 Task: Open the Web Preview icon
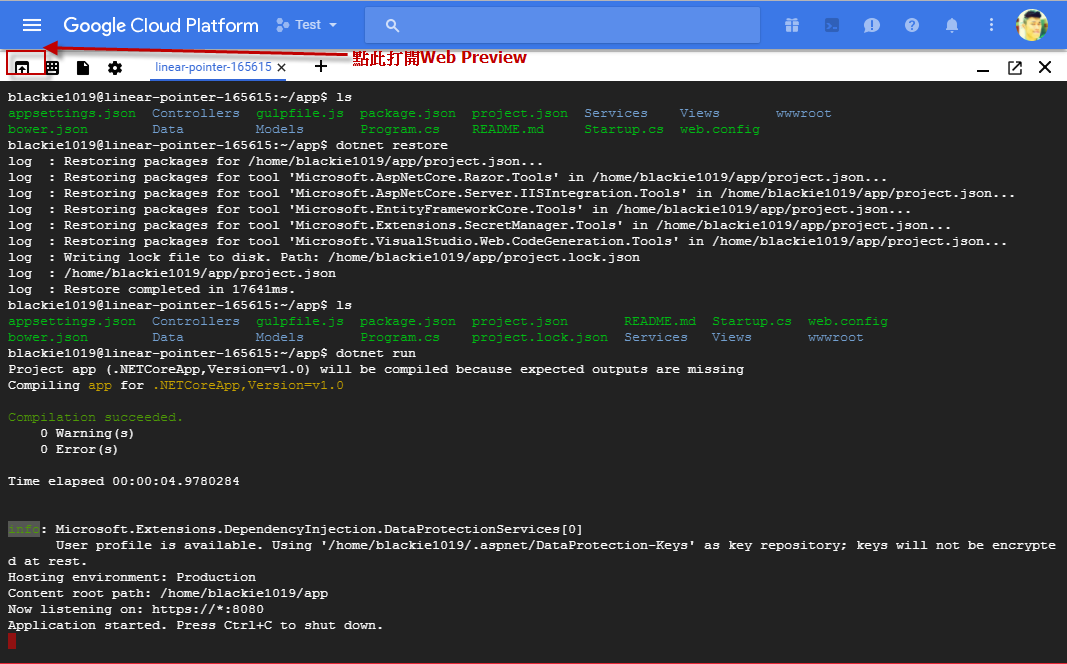coord(21,67)
